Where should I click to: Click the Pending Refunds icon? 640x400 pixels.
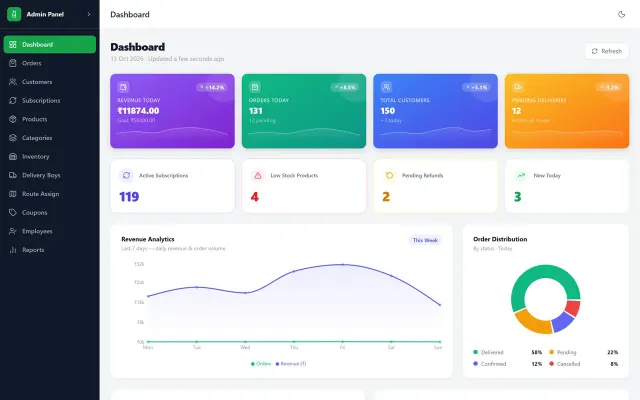click(389, 176)
